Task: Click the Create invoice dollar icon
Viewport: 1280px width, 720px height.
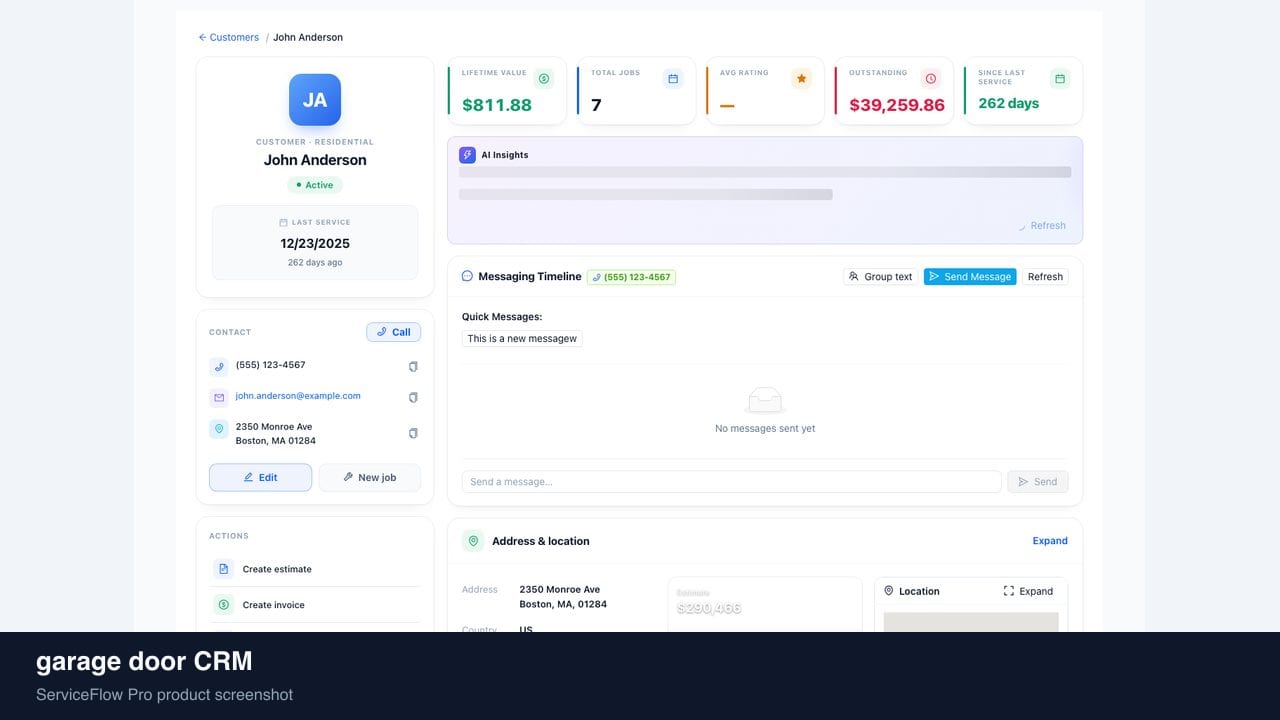Action: [223, 605]
